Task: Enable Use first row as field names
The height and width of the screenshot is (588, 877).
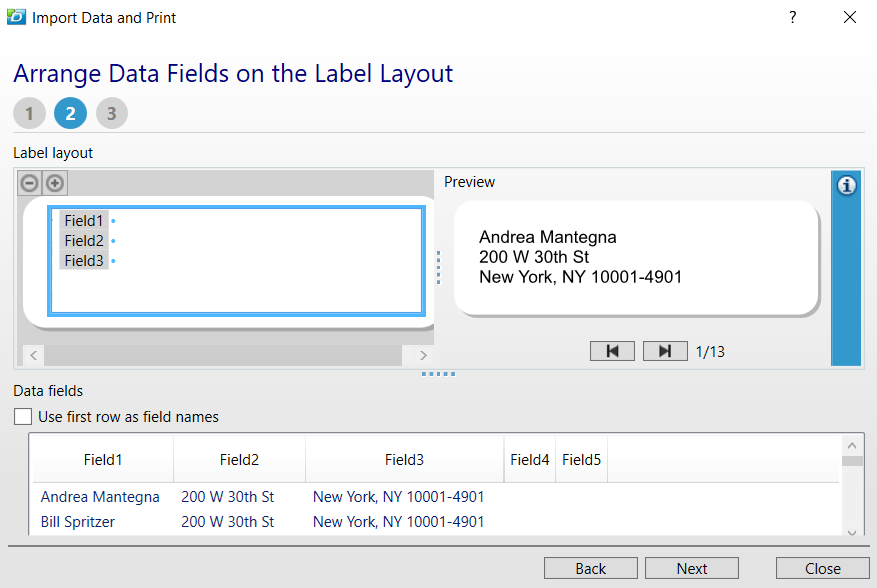Action: [23, 417]
